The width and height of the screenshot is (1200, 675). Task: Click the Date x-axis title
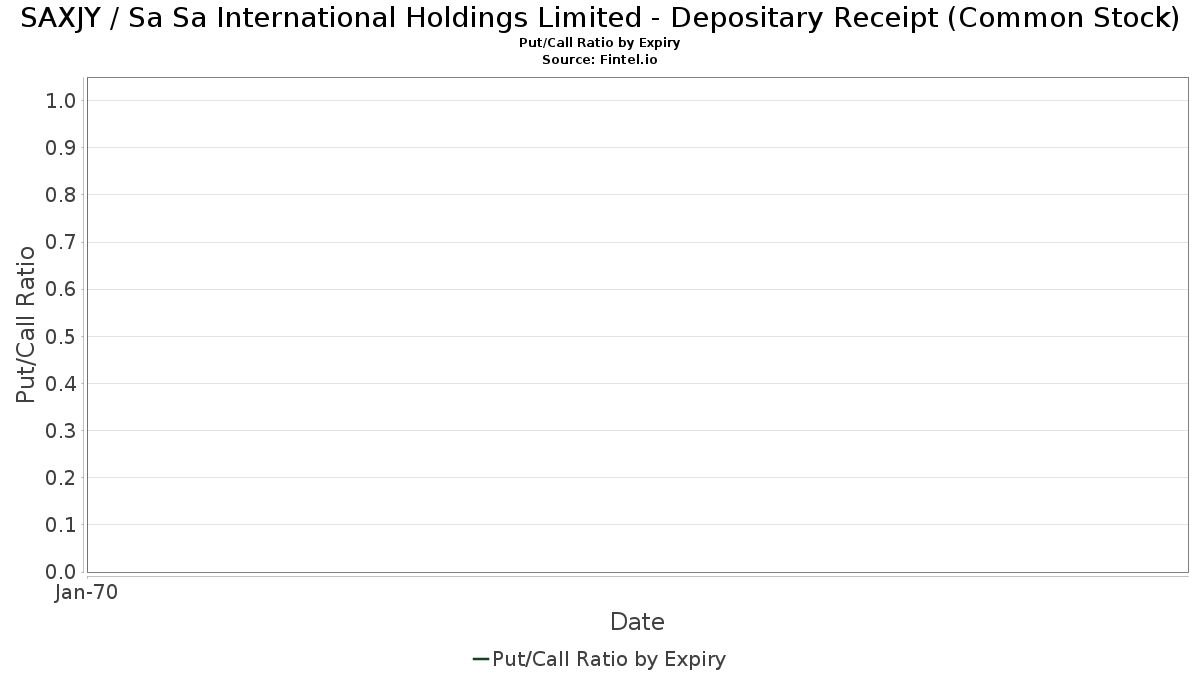637,622
